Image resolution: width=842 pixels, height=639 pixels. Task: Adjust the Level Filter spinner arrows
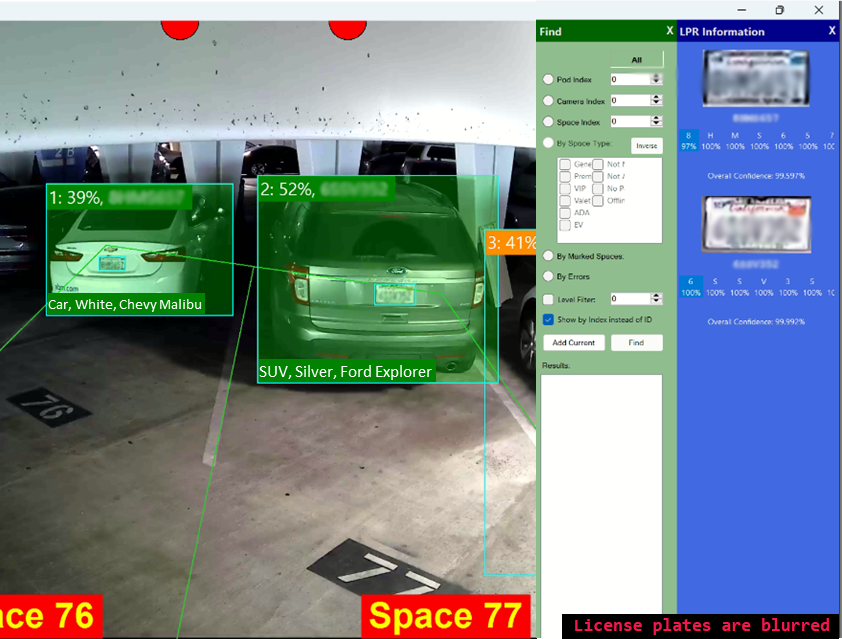(x=656, y=299)
